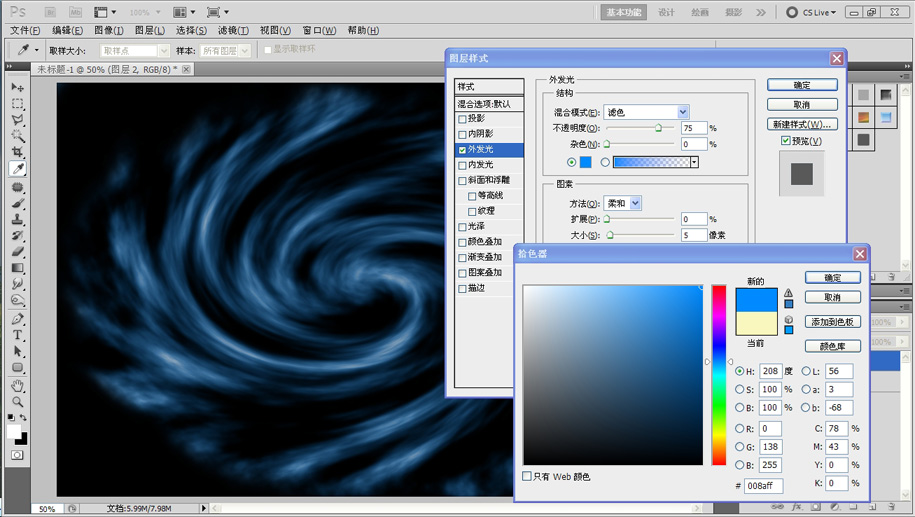Image resolution: width=915 pixels, height=517 pixels.
Task: Open the glow gradient picker arrow
Action: [x=694, y=162]
